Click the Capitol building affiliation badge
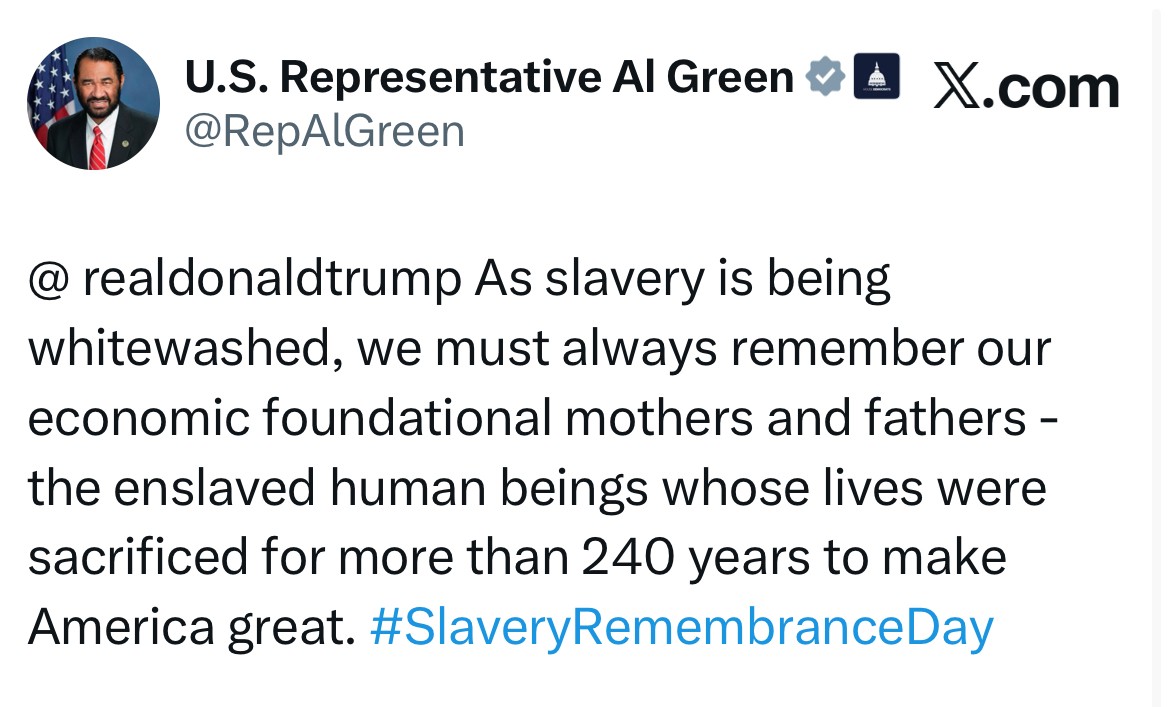This screenshot has width=1170, height=707. click(877, 76)
